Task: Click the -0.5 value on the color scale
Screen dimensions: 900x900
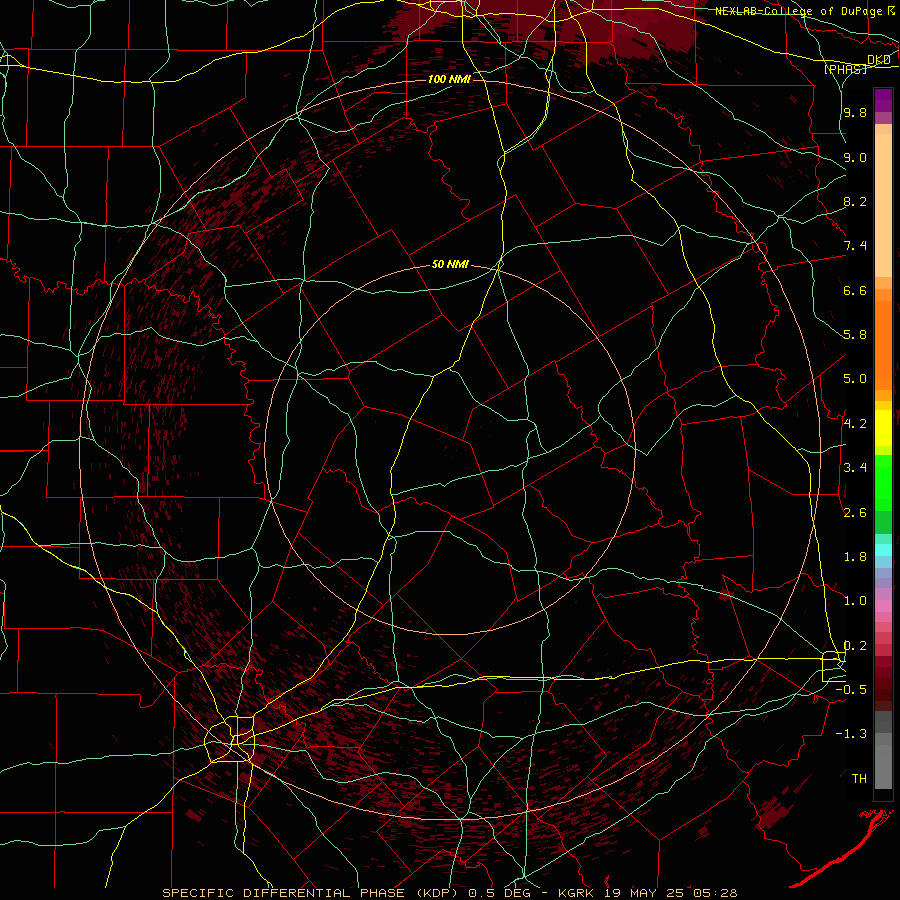Action: click(x=851, y=689)
